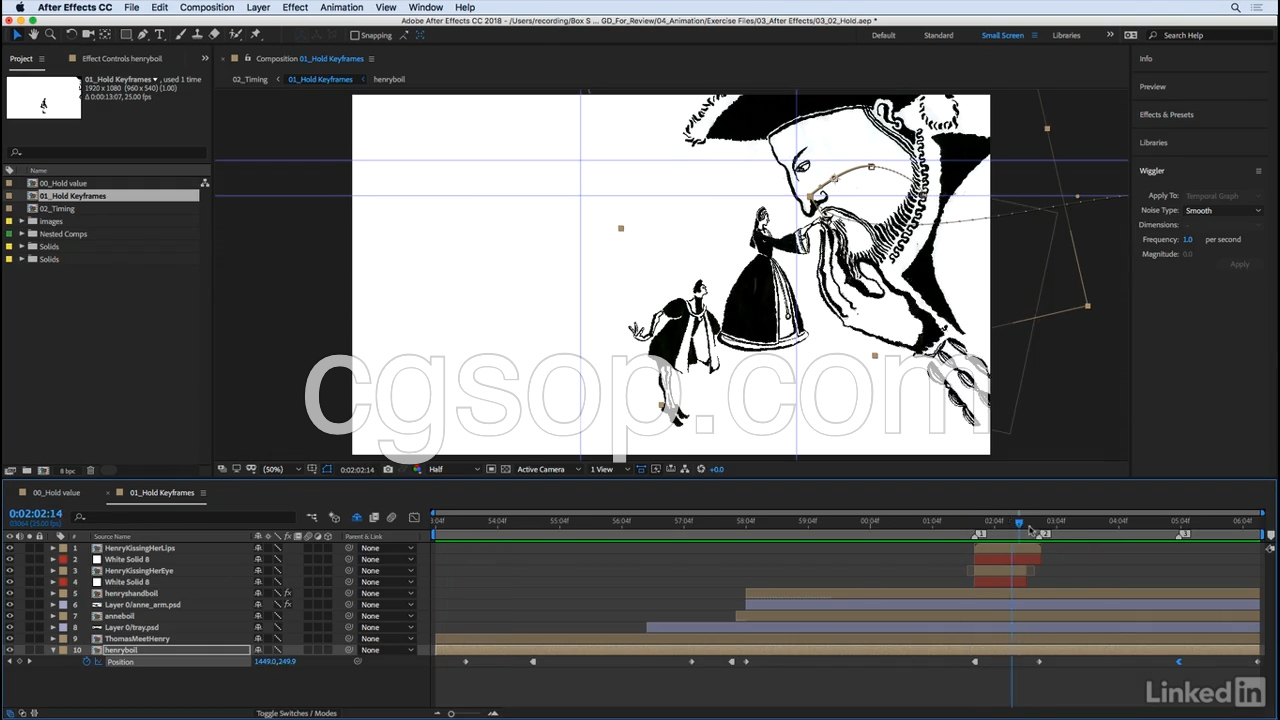Click the Search Help field

pyautogui.click(x=1212, y=35)
